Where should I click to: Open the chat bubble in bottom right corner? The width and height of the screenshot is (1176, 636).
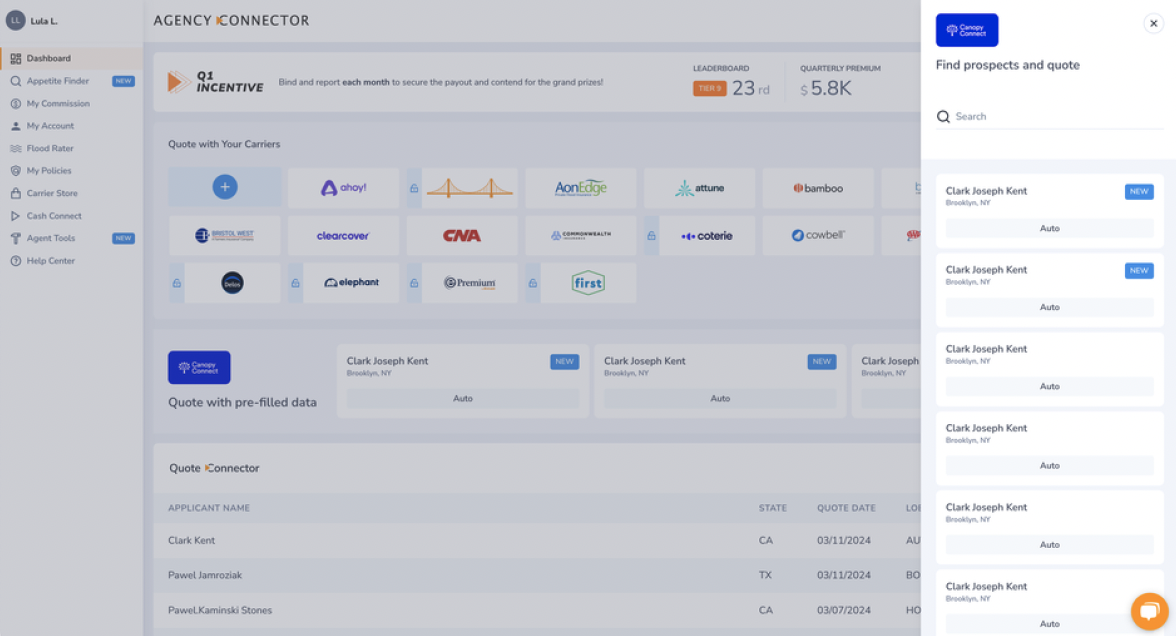click(x=1148, y=611)
